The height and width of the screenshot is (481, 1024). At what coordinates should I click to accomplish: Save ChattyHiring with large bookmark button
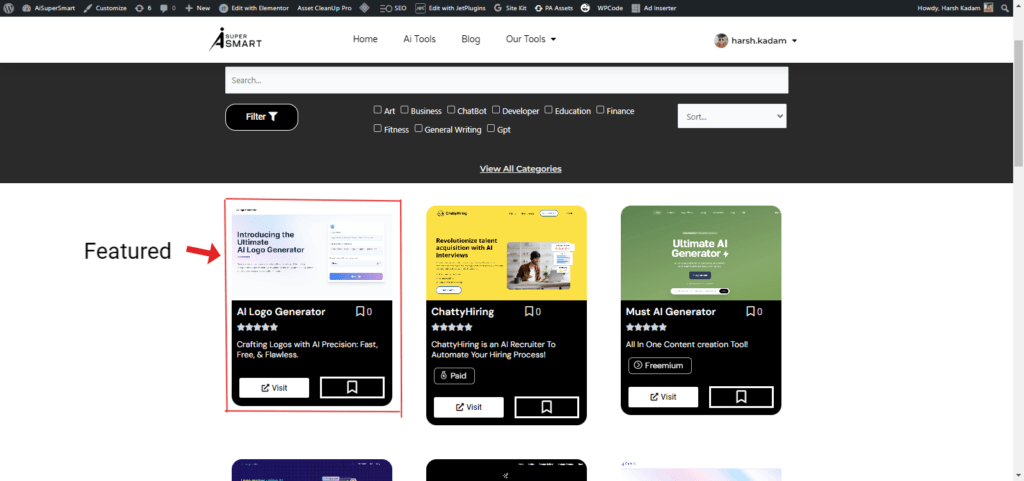pos(546,407)
